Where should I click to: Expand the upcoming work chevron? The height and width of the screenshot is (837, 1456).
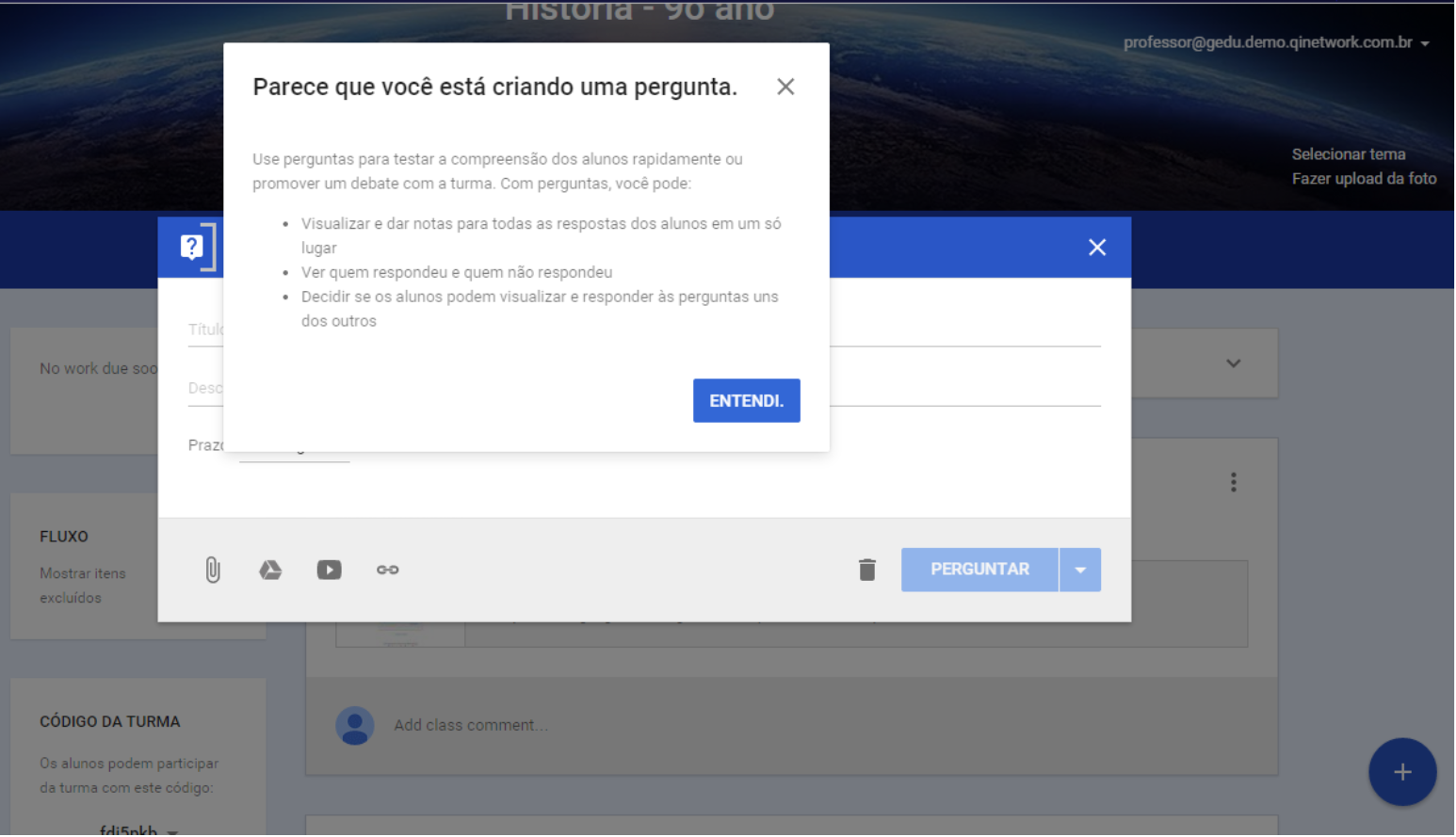[1233, 363]
